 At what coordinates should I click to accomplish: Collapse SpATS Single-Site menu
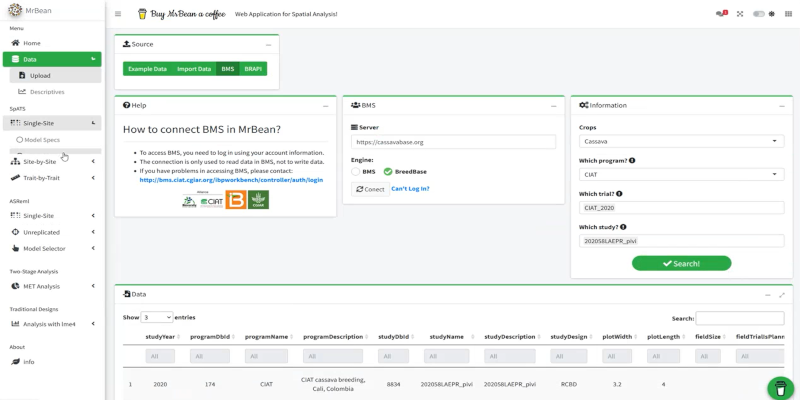point(52,123)
